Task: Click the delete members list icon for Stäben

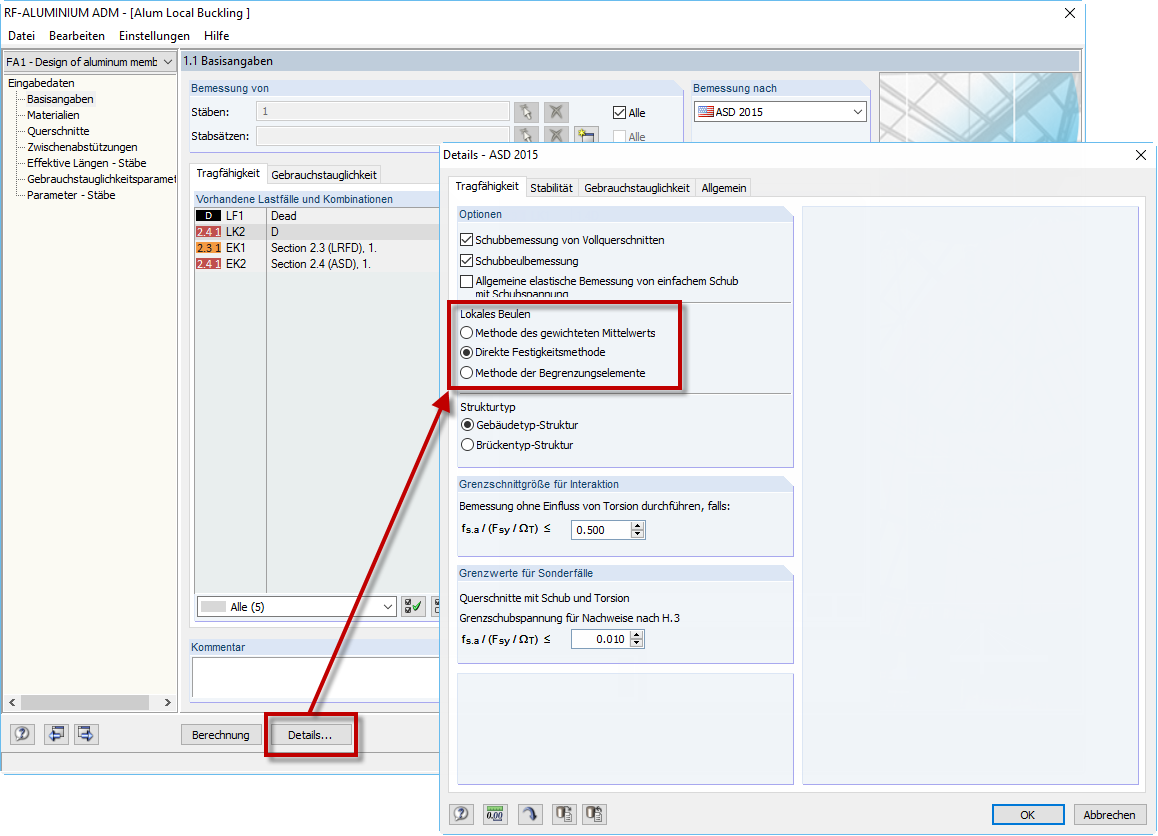Action: click(556, 112)
